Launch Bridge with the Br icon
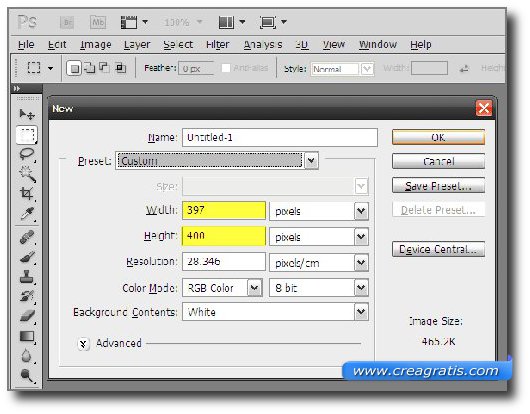The width and height of the screenshot is (530, 414). click(67, 22)
